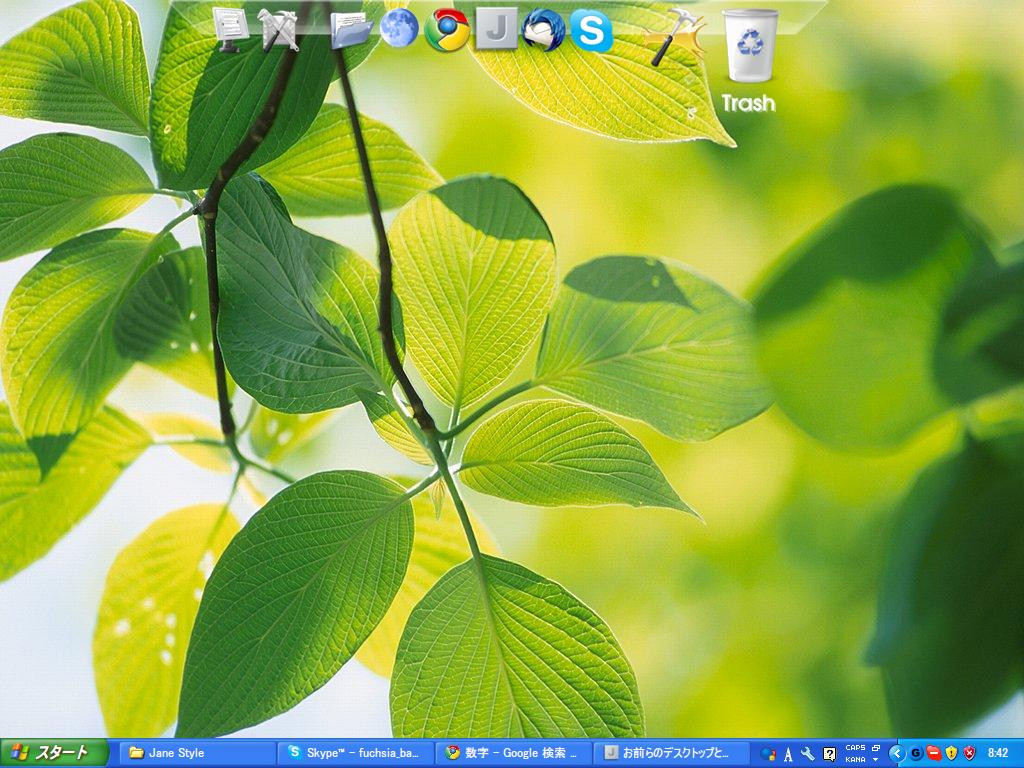Launch the wrench and hammer tools dock icon
1024x768 pixels.
point(278,29)
